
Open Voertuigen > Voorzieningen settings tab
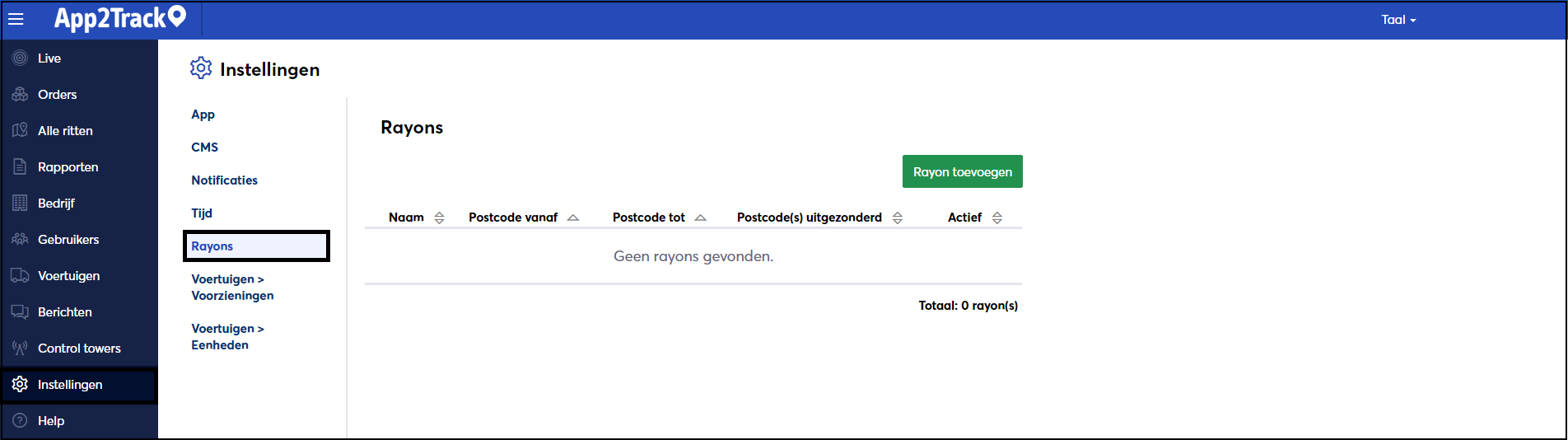point(232,287)
